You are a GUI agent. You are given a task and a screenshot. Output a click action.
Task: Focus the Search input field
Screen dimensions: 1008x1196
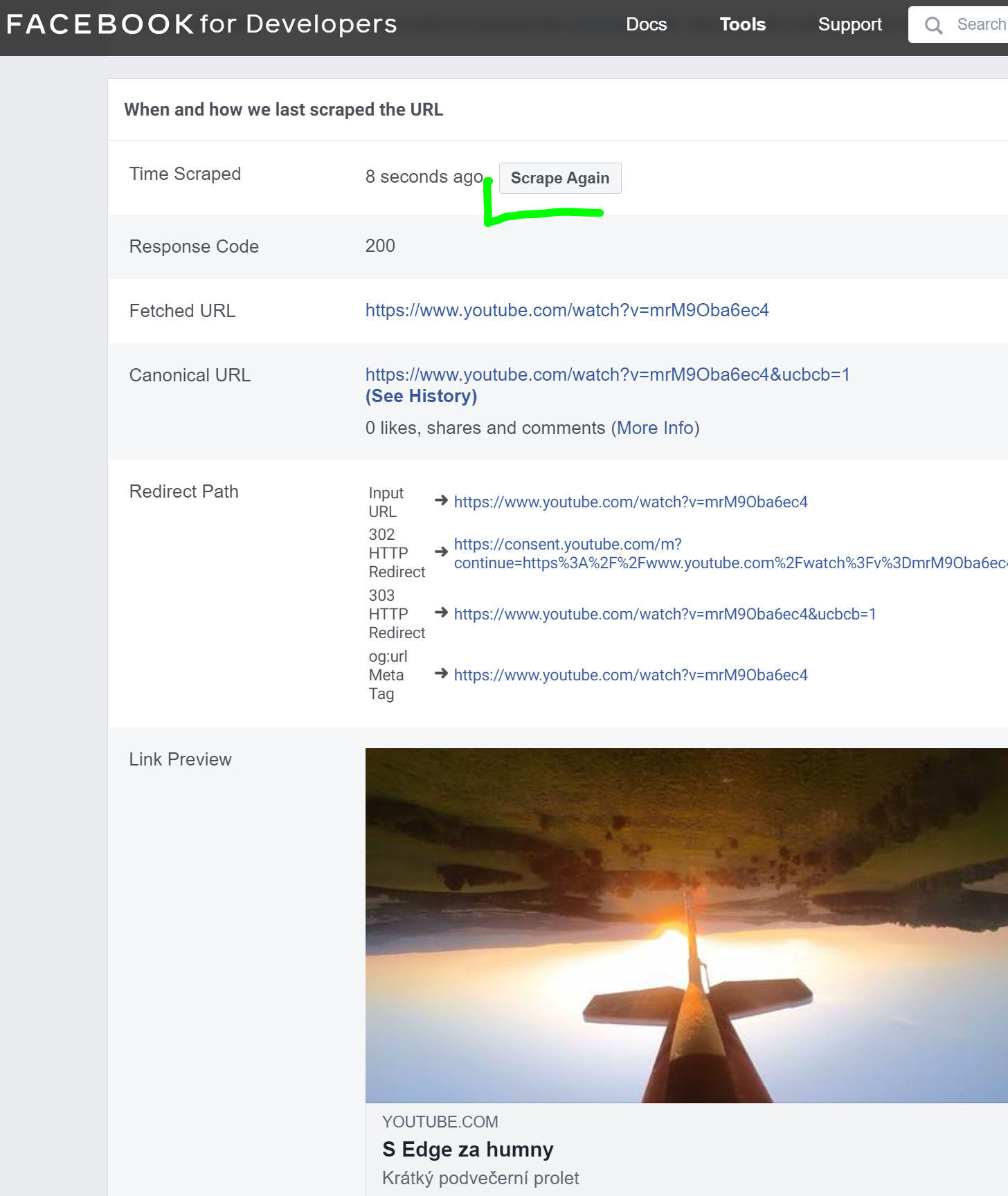click(980, 24)
